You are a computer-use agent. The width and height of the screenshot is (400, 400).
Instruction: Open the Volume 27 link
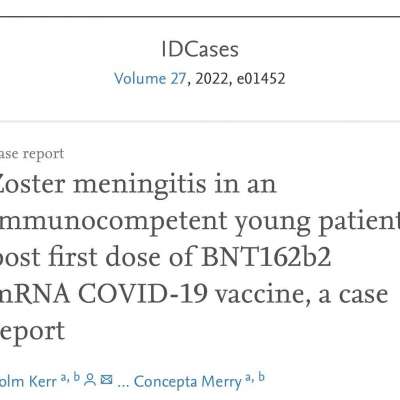(x=150, y=79)
